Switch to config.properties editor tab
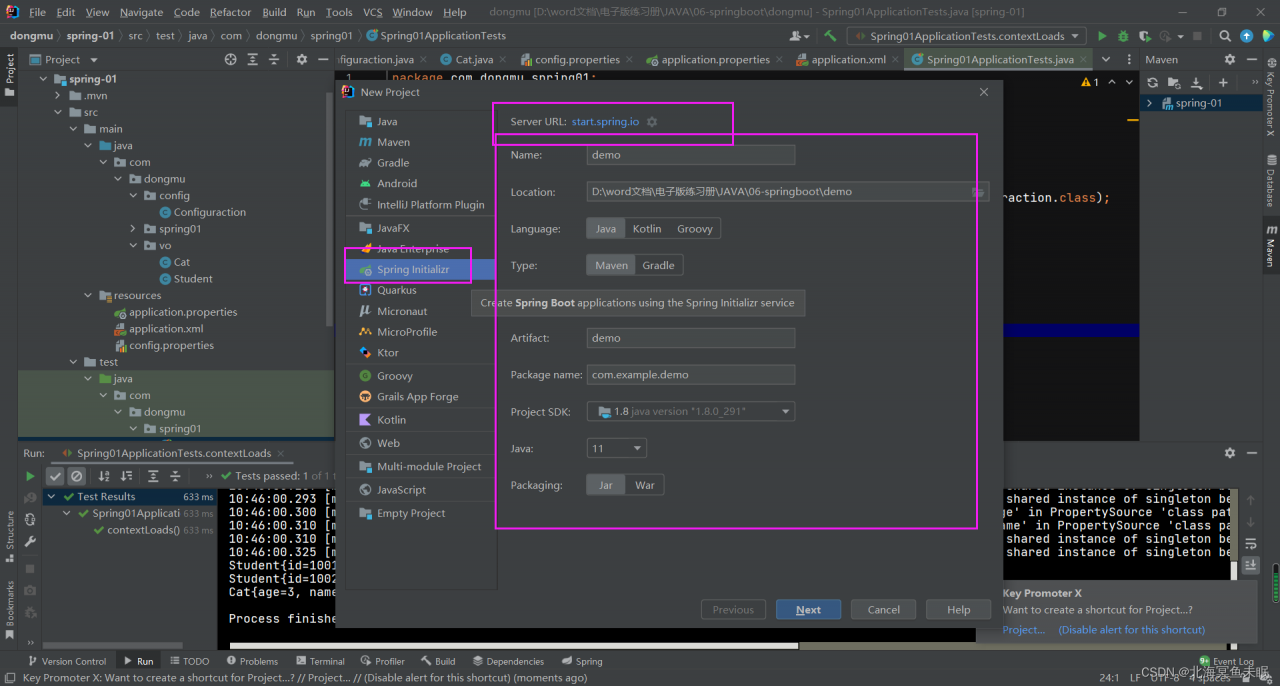 click(x=577, y=60)
